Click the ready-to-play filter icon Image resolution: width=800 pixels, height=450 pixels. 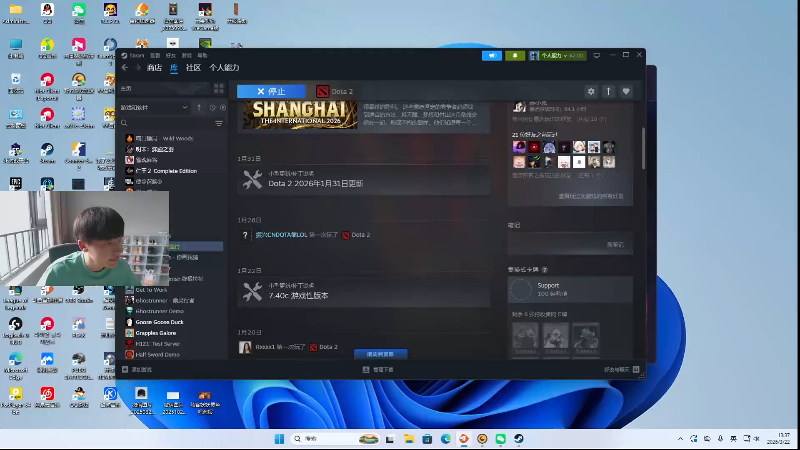tap(223, 108)
